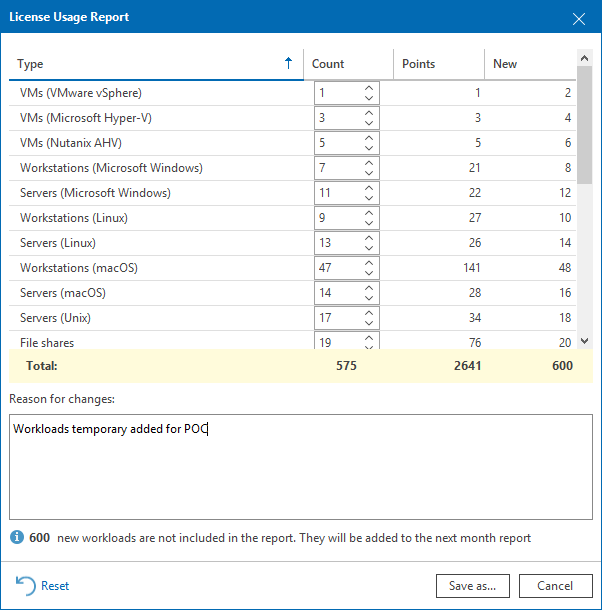Select the Servers (Unix) row label
The height and width of the screenshot is (610, 602).
pyautogui.click(x=55, y=318)
